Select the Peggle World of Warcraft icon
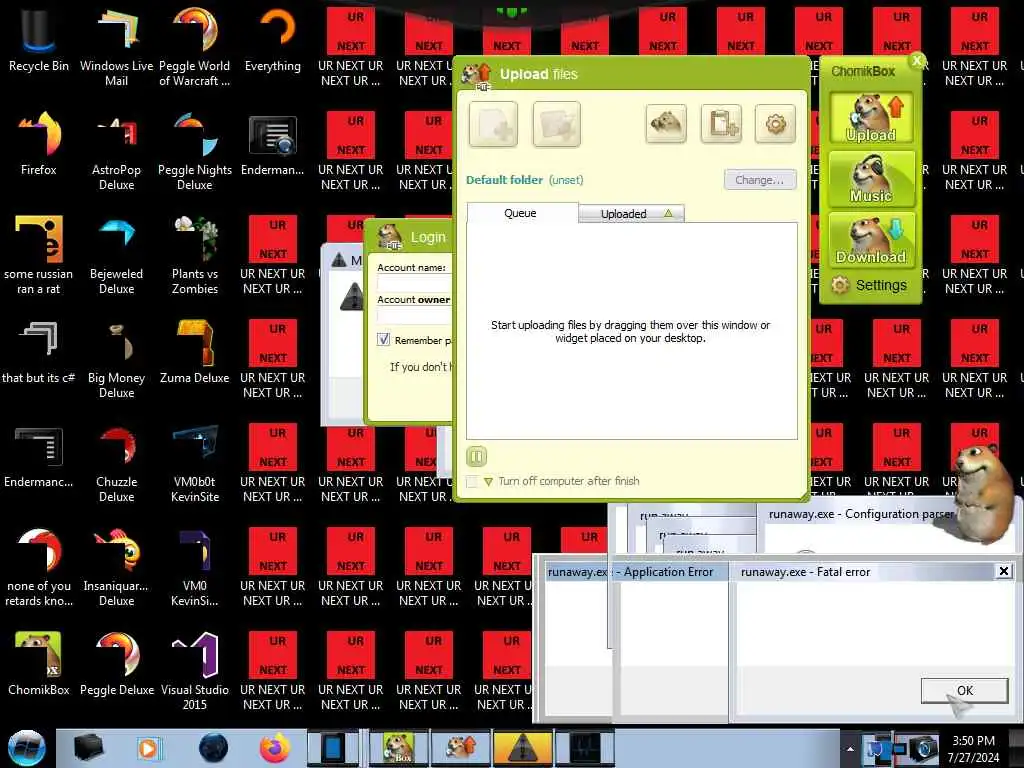The width and height of the screenshot is (1024, 768). (x=195, y=47)
